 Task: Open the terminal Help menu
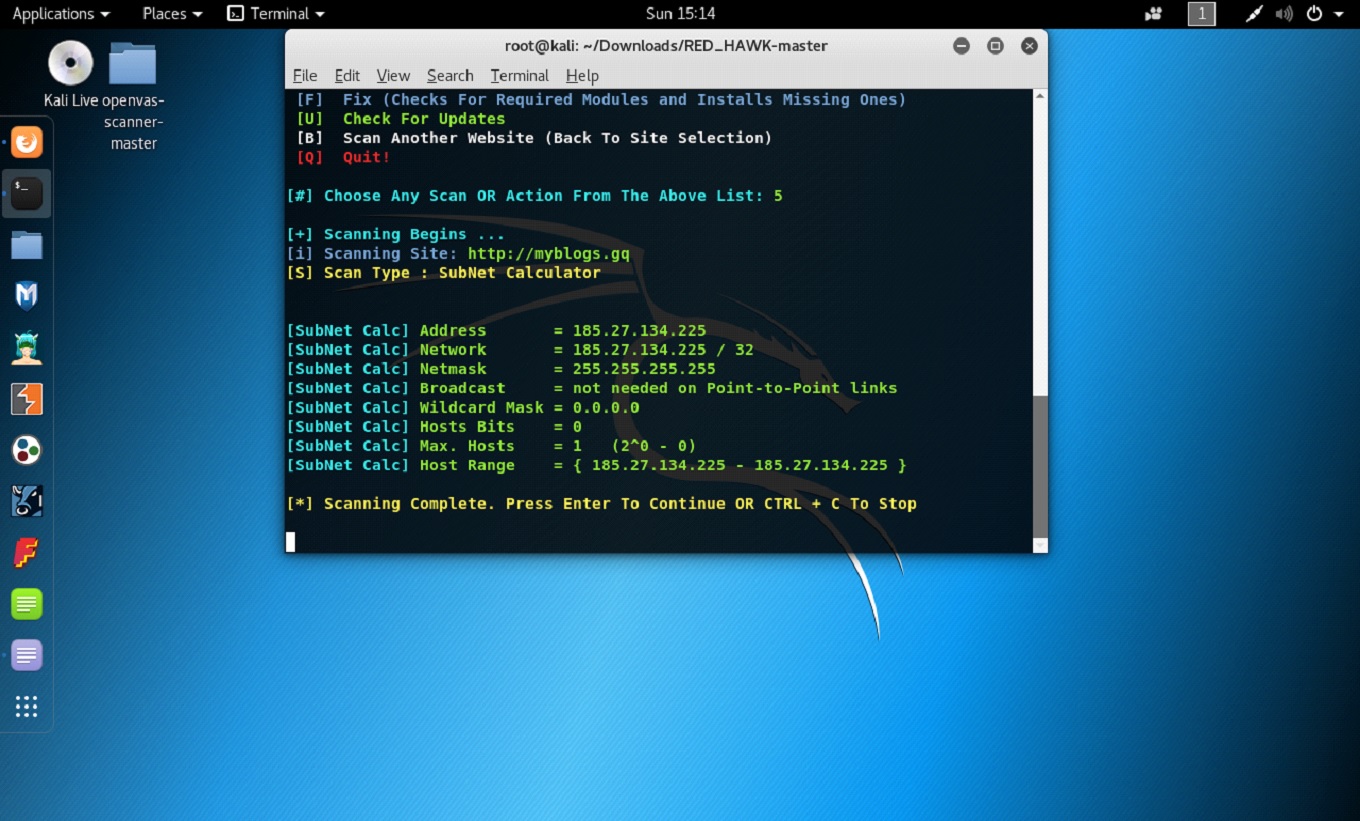(x=582, y=76)
